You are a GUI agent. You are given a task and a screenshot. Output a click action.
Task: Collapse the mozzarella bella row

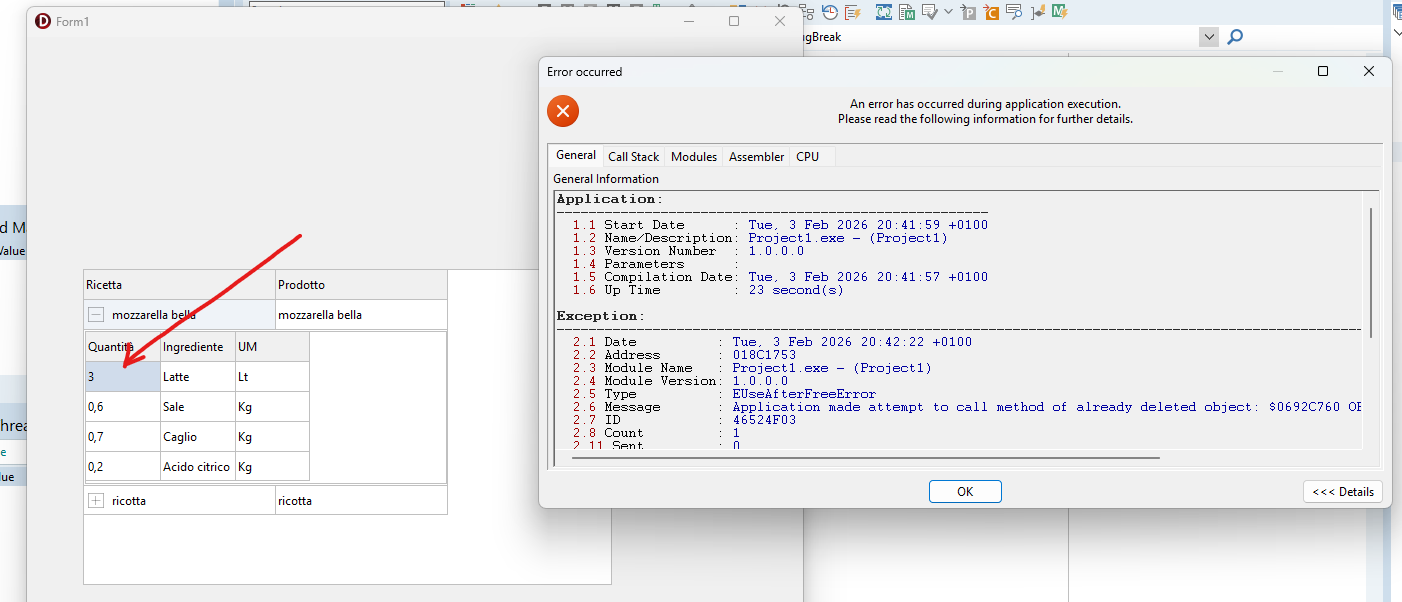(x=96, y=315)
